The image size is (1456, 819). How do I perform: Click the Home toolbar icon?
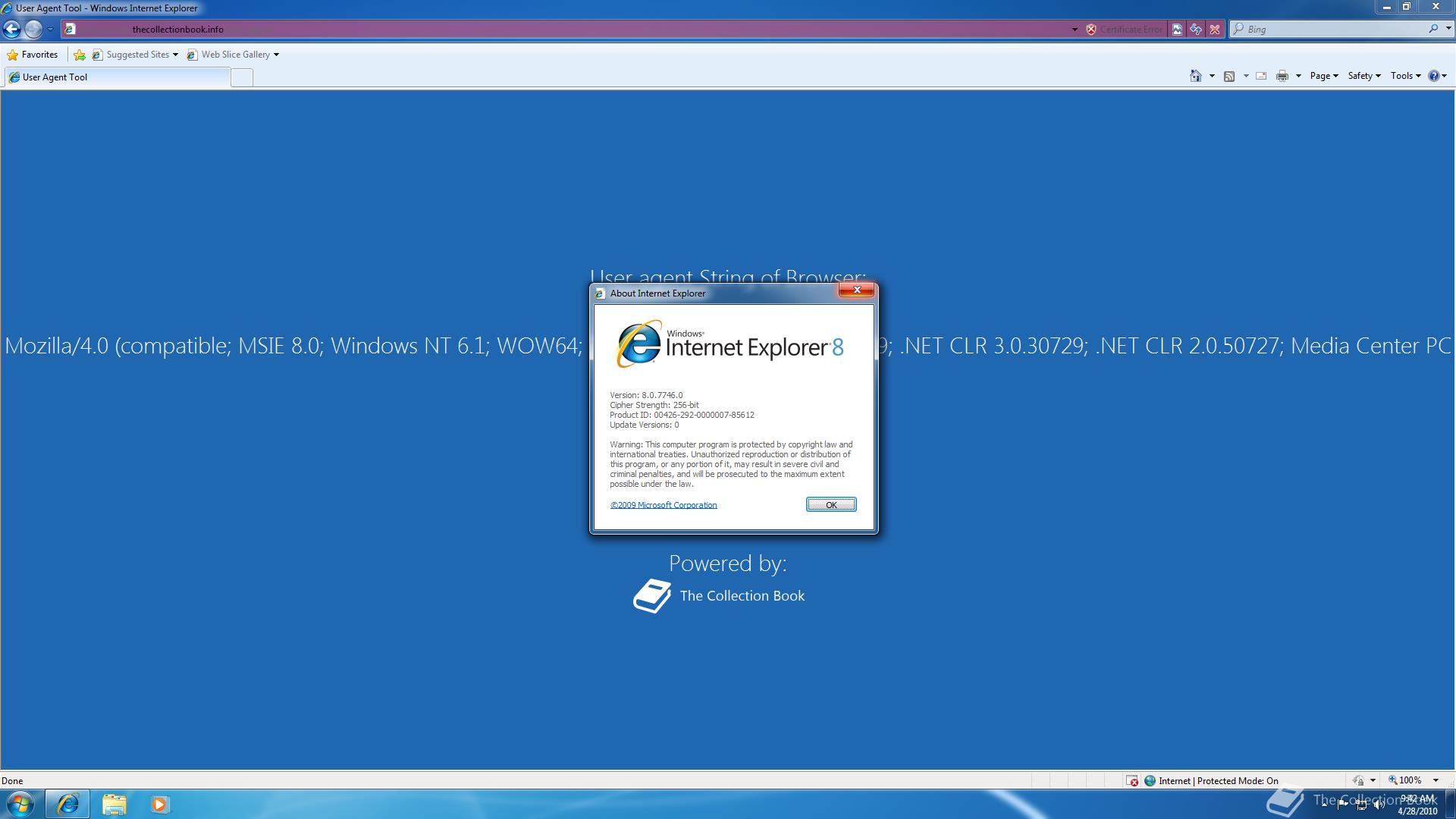(x=1196, y=76)
